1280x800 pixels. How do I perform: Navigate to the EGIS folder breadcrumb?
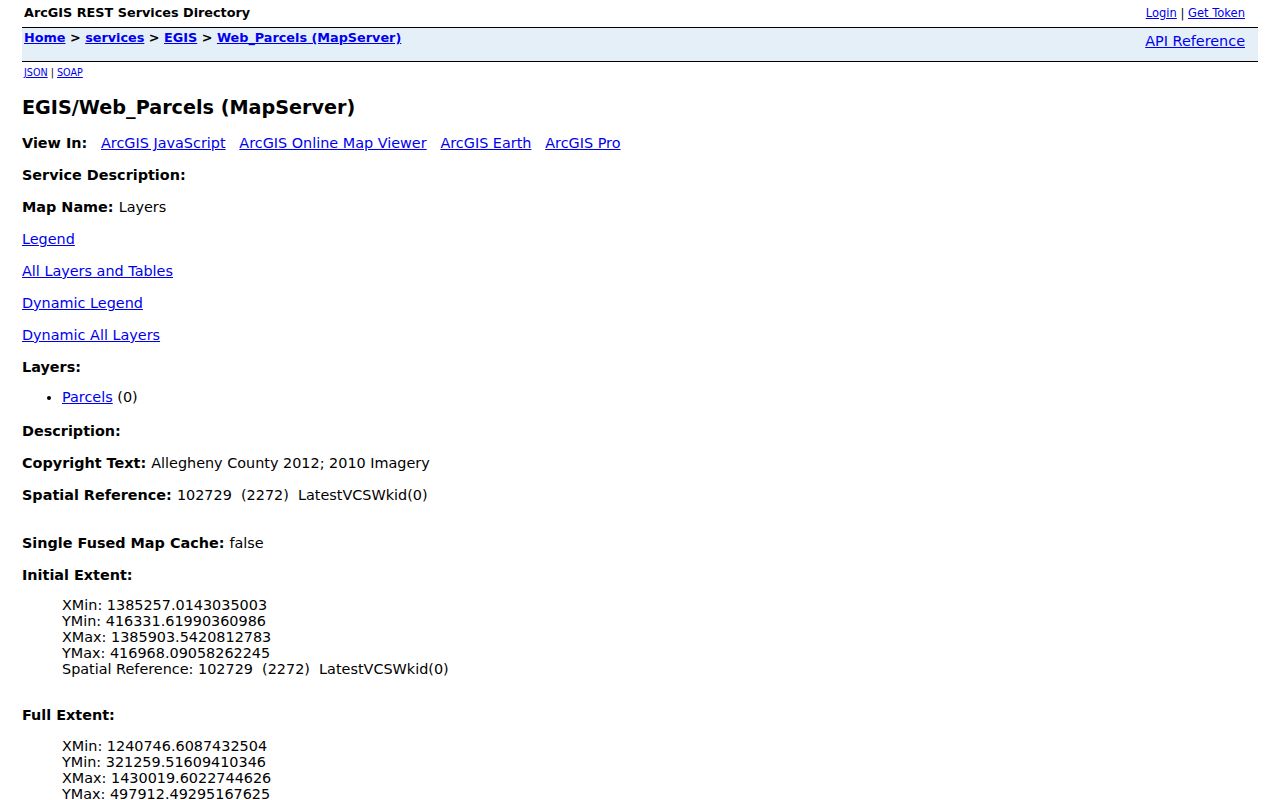[181, 38]
